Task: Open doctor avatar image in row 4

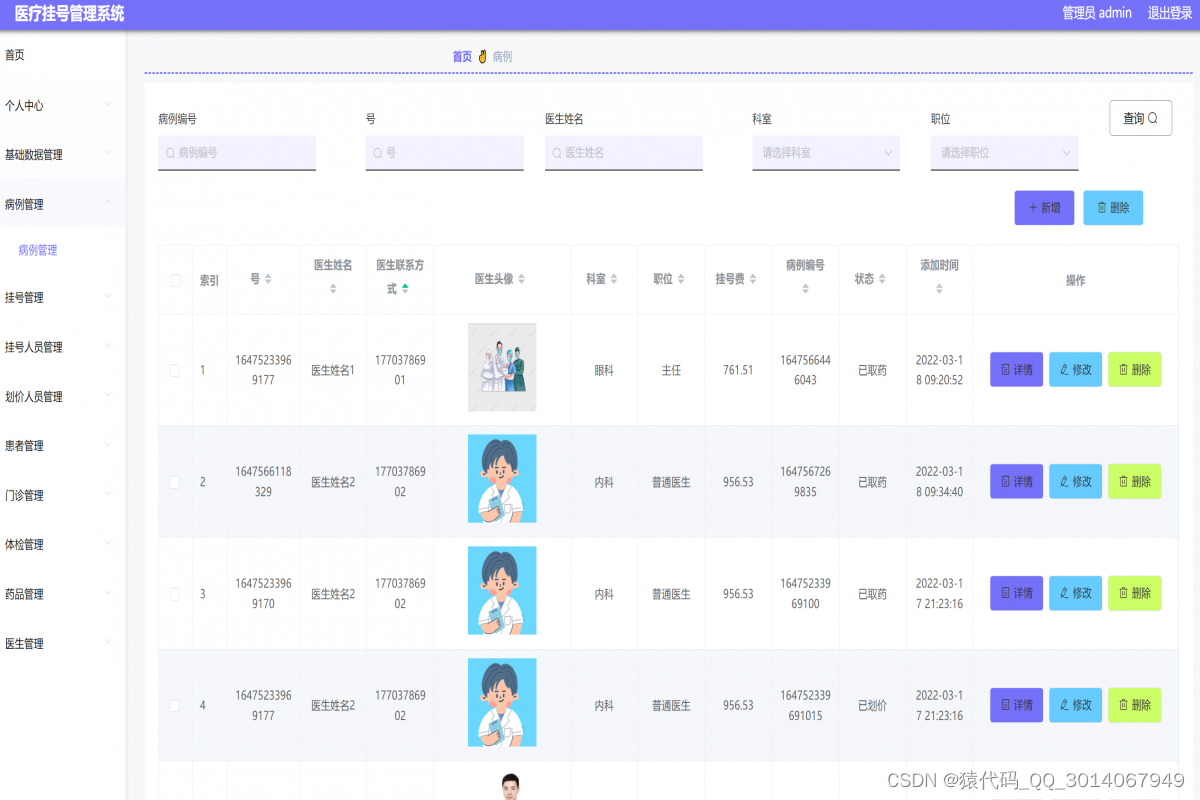Action: click(502, 702)
